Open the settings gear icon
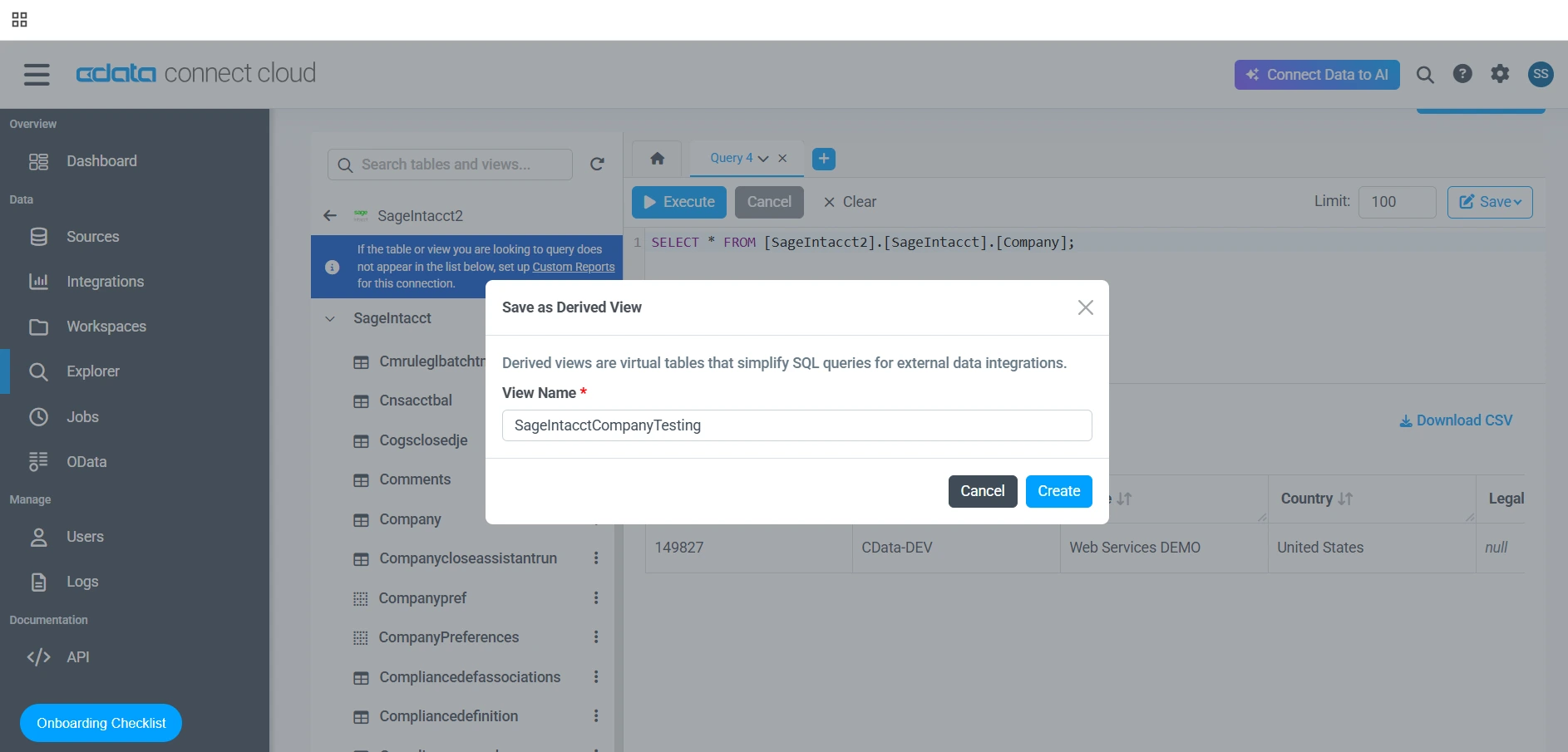This screenshot has width=1568, height=752. (x=1499, y=74)
